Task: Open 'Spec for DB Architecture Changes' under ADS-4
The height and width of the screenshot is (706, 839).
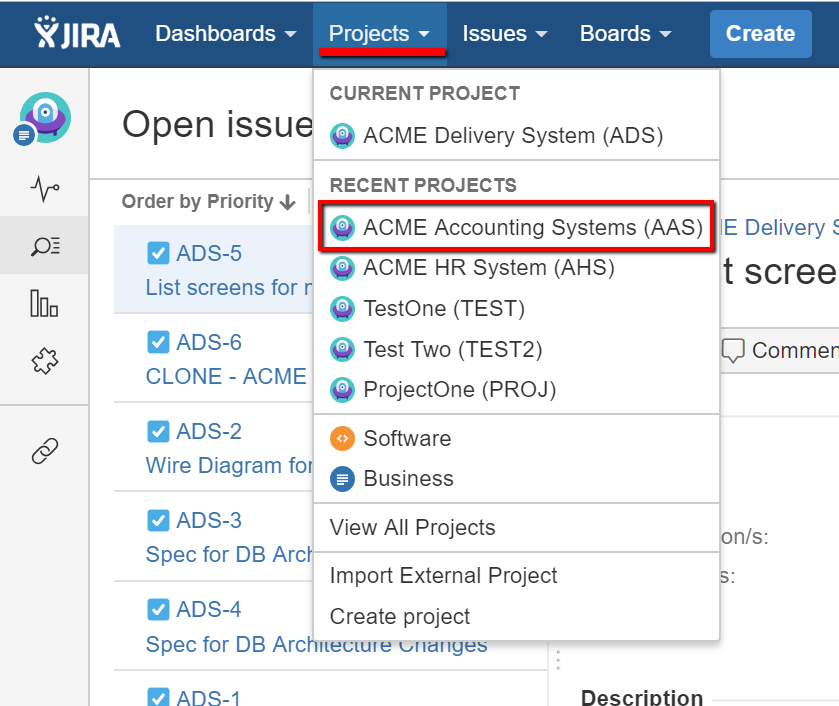Action: pyautogui.click(x=317, y=644)
